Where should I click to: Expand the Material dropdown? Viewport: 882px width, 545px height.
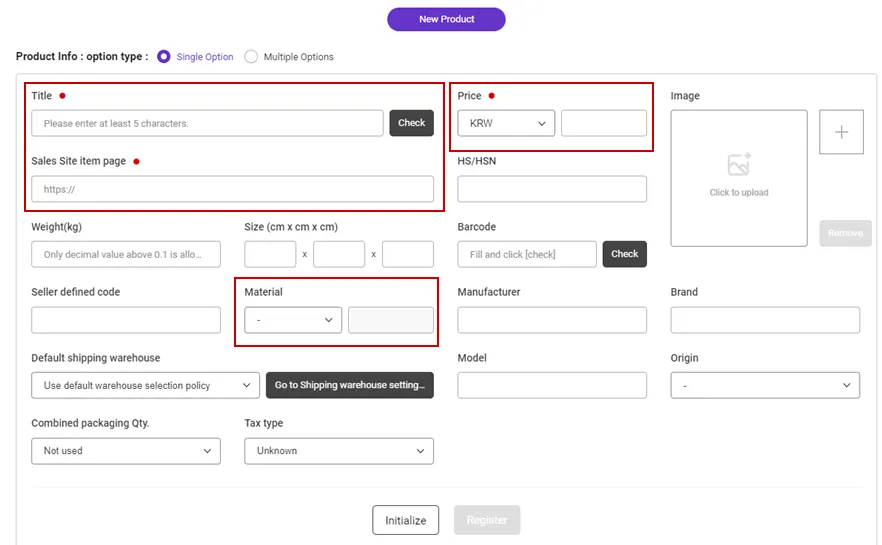[292, 320]
